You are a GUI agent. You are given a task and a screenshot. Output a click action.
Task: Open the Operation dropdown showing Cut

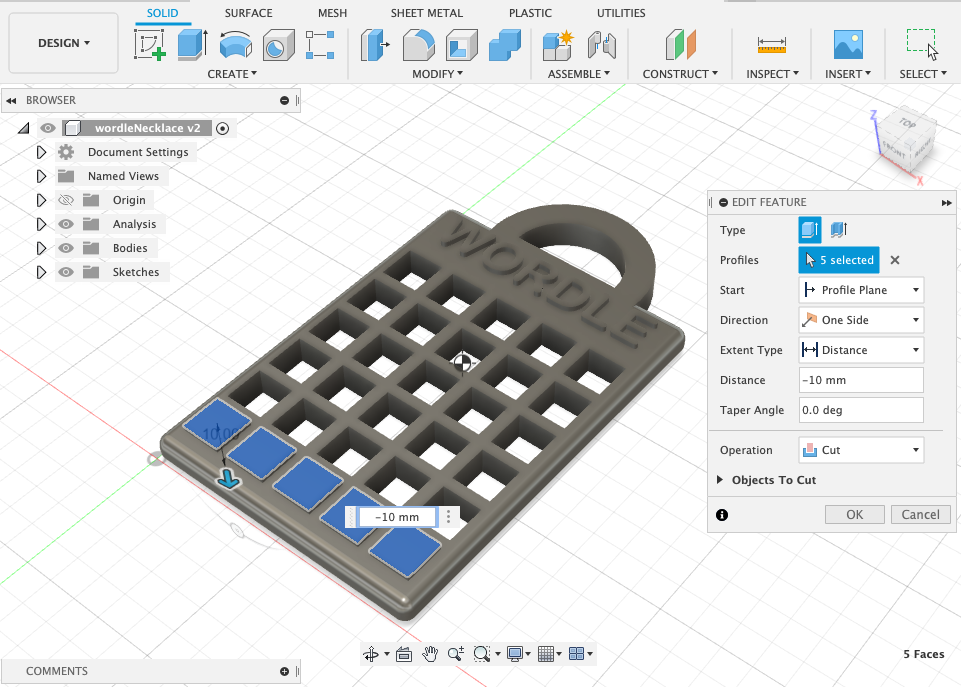pyautogui.click(x=861, y=450)
